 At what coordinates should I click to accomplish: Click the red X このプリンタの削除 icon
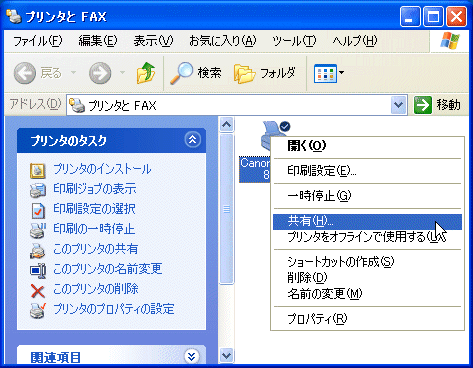38,291
